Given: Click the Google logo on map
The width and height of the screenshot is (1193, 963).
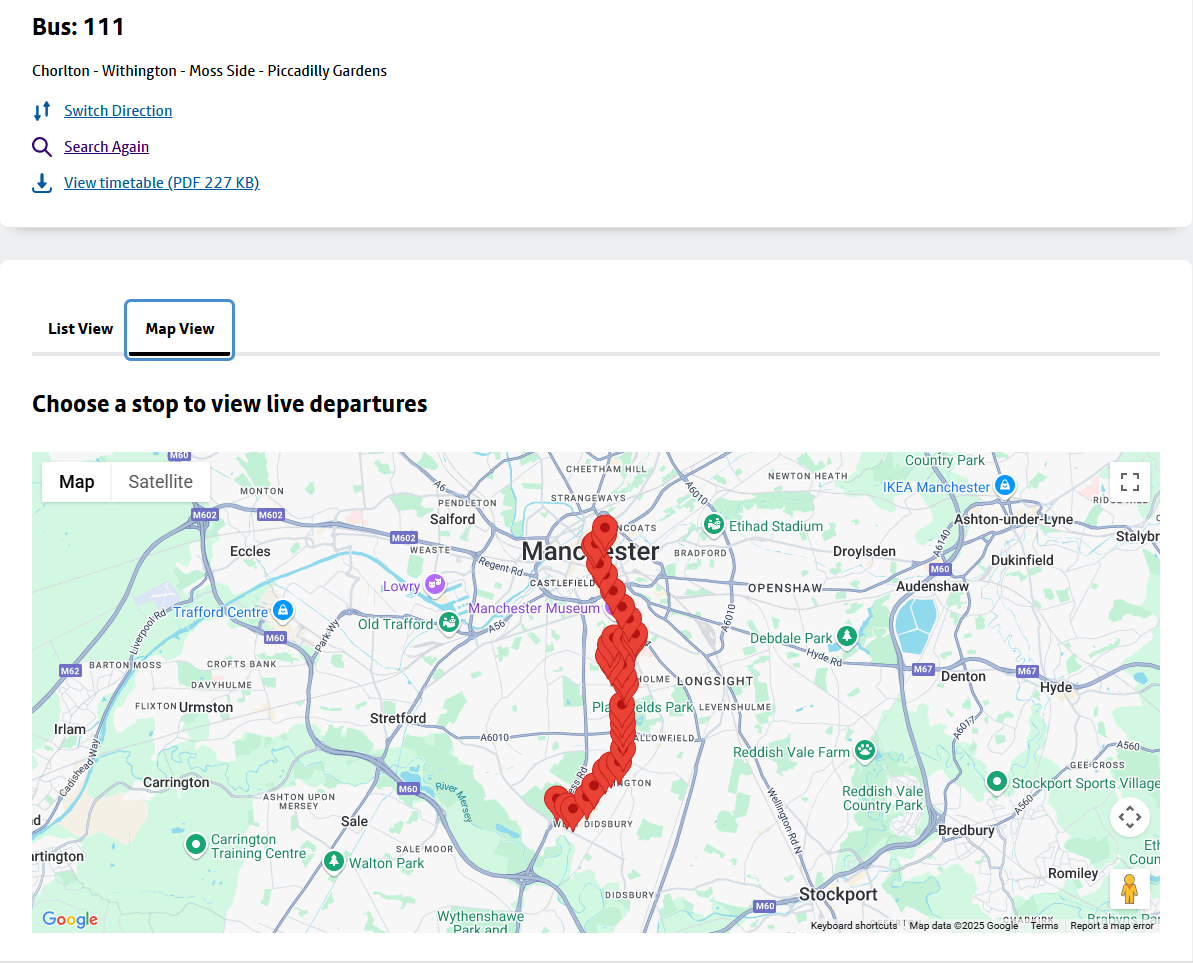Looking at the screenshot, I should (x=70, y=919).
